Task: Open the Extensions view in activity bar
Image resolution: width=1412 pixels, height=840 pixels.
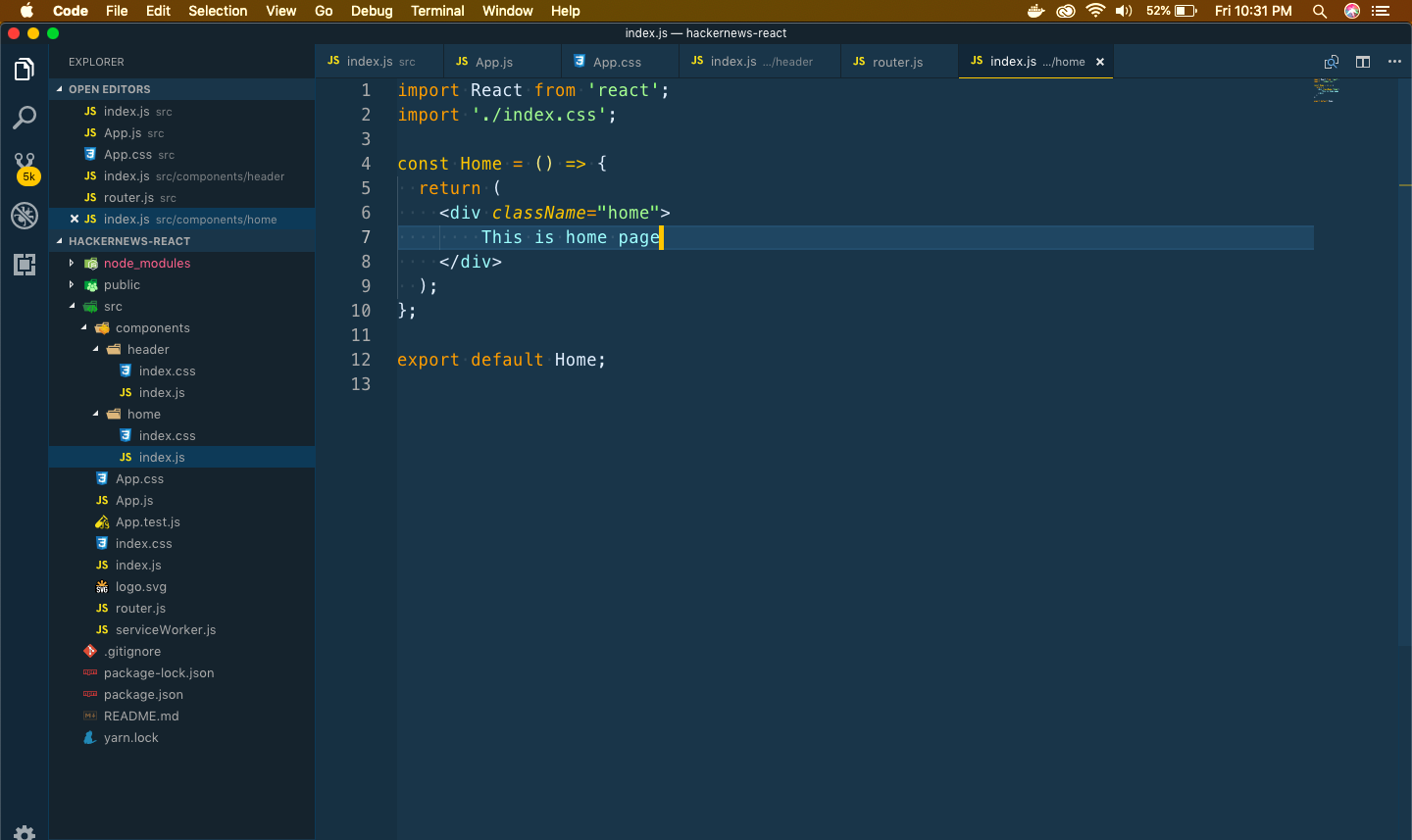Action: coord(25,264)
